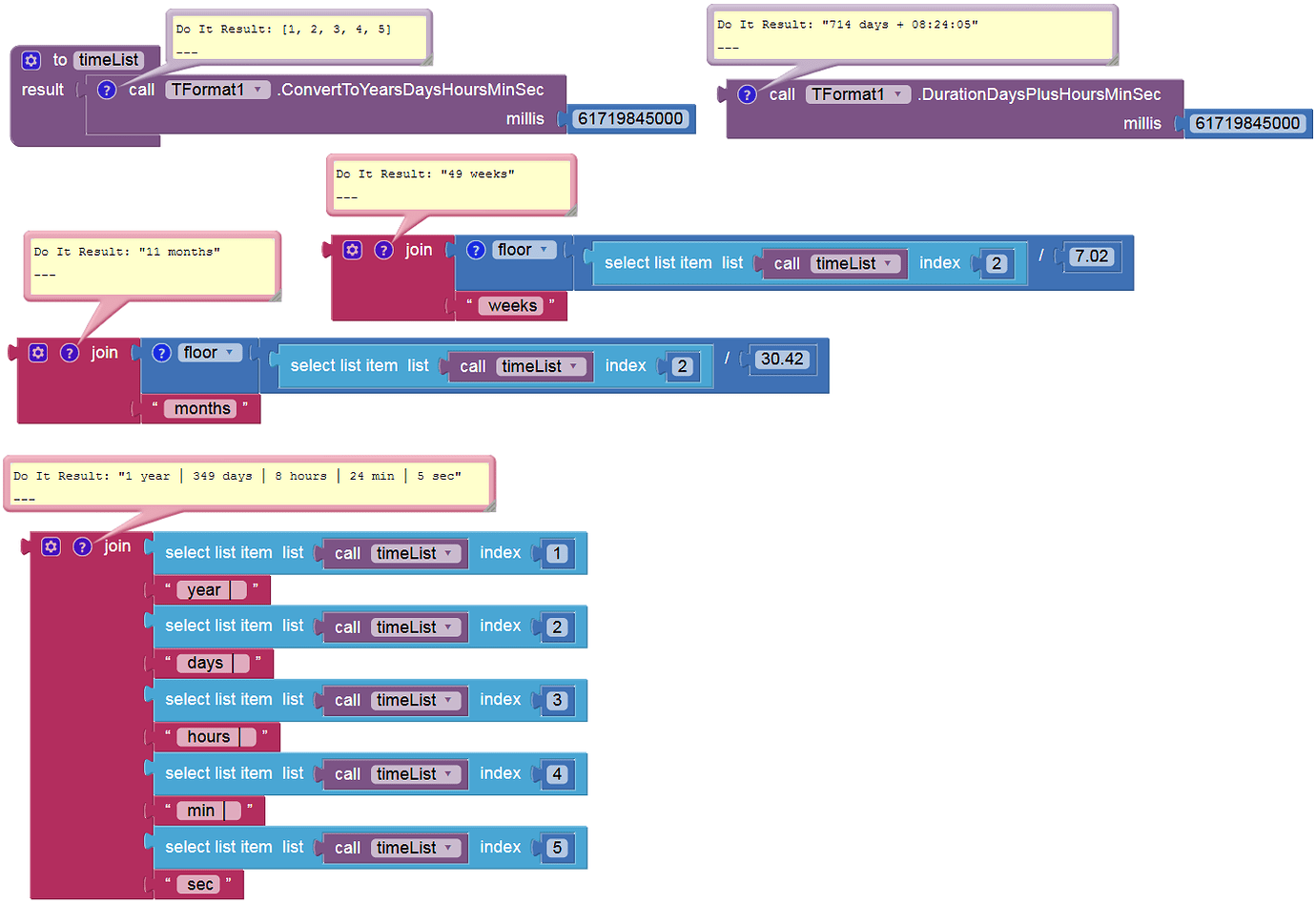This screenshot has height=904, width=1316.
Task: Open TFormat1 dropdown in DurationDaysPlusHoursMinSec block
Action: (x=858, y=94)
